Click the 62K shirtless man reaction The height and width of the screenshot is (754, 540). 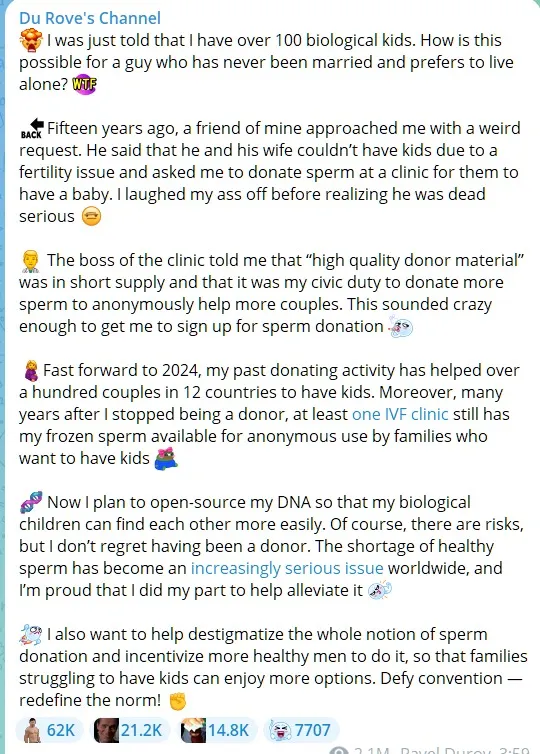point(50,730)
